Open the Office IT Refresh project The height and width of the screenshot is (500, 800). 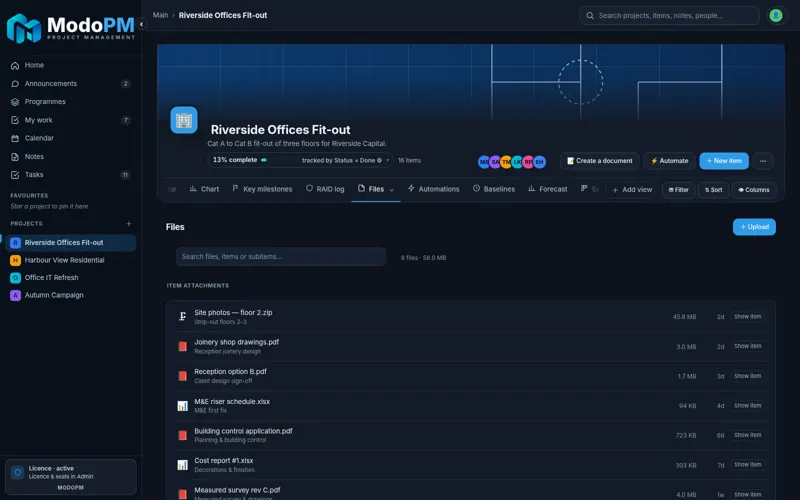pos(70,278)
